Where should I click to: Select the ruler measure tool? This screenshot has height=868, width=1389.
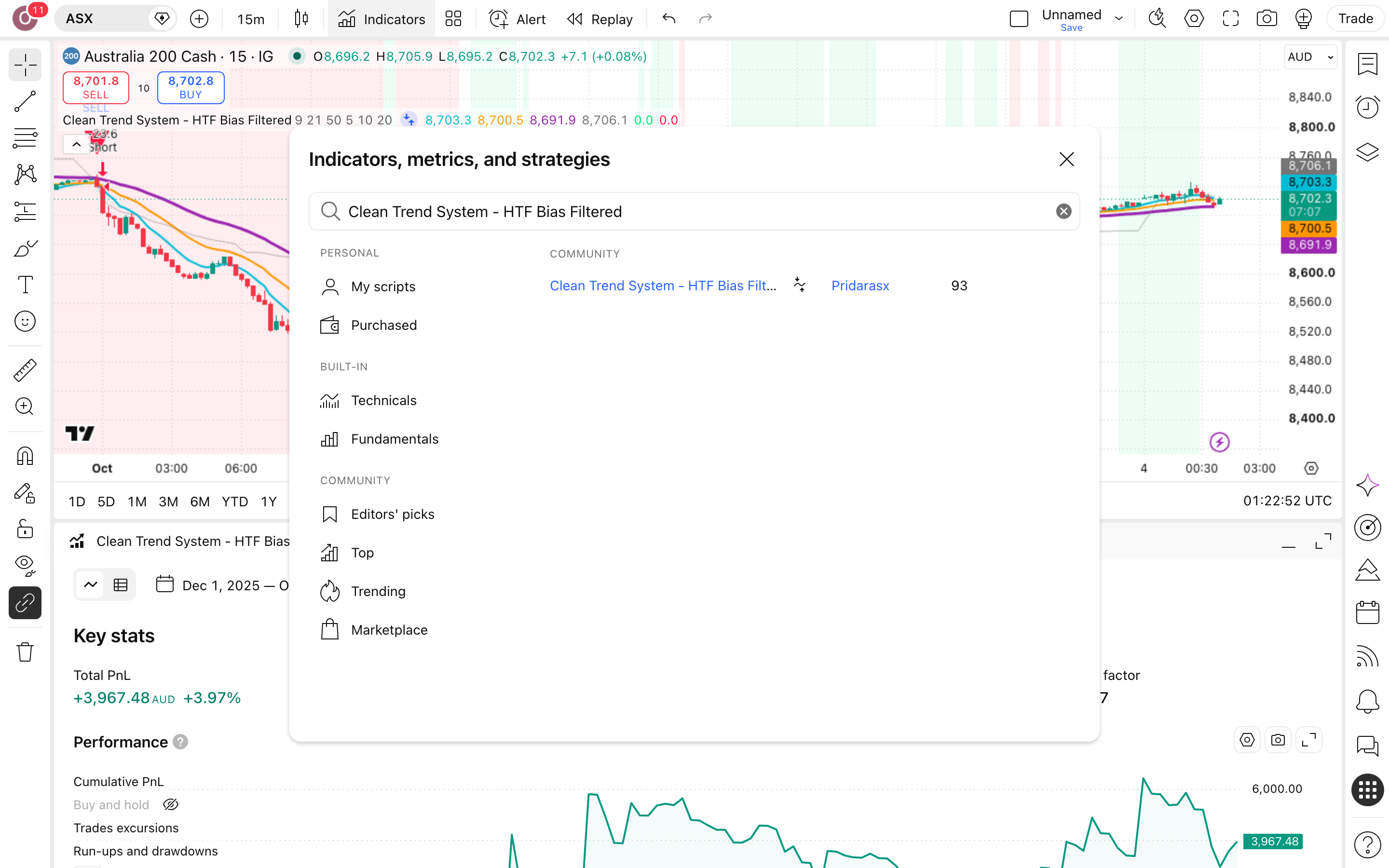25,370
